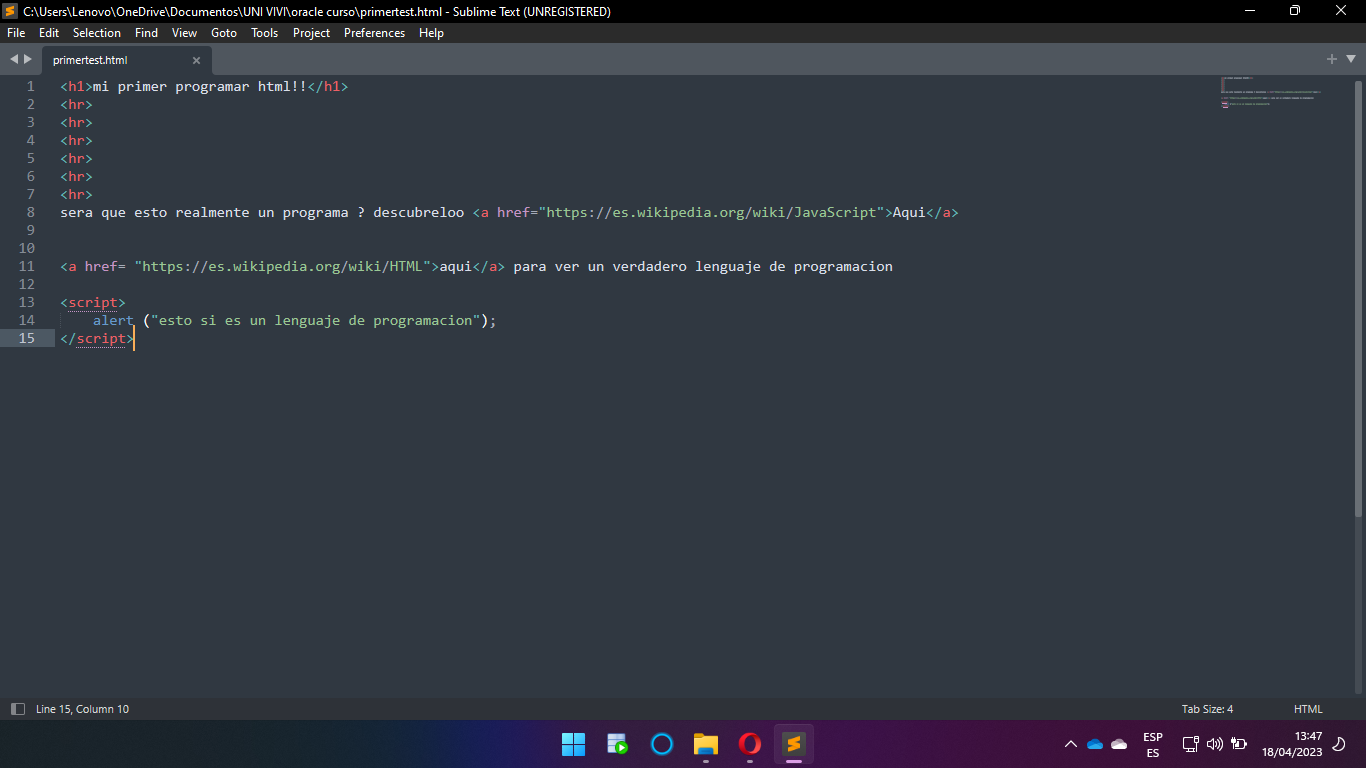Open the Goto menu
The image size is (1366, 768).
[224, 33]
